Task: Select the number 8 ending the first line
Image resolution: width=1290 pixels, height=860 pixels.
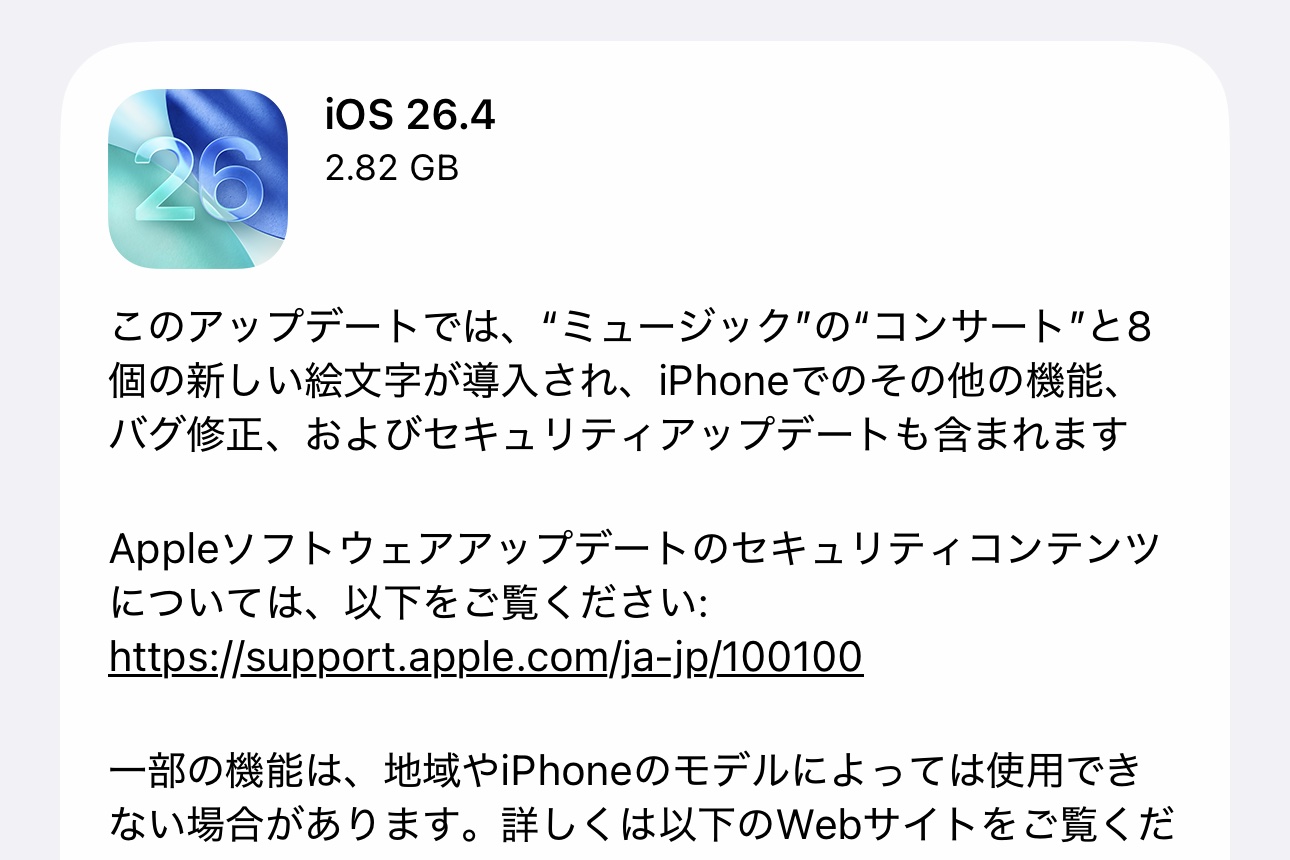Action: (x=1139, y=328)
